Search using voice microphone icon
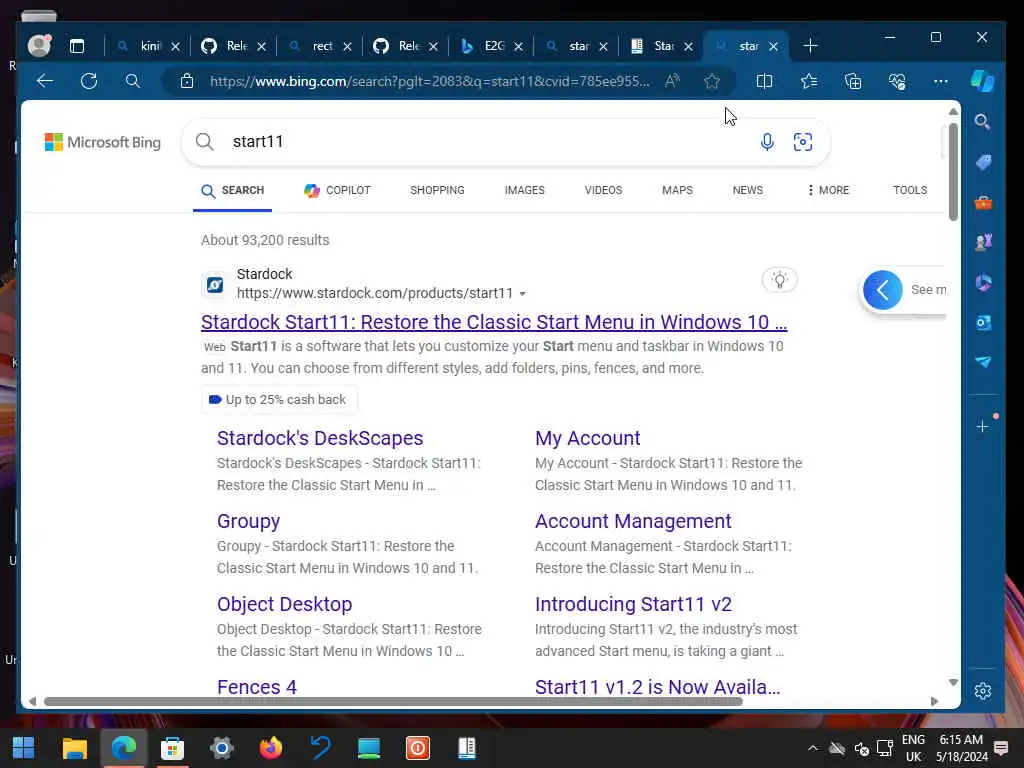This screenshot has width=1024, height=768. click(767, 142)
